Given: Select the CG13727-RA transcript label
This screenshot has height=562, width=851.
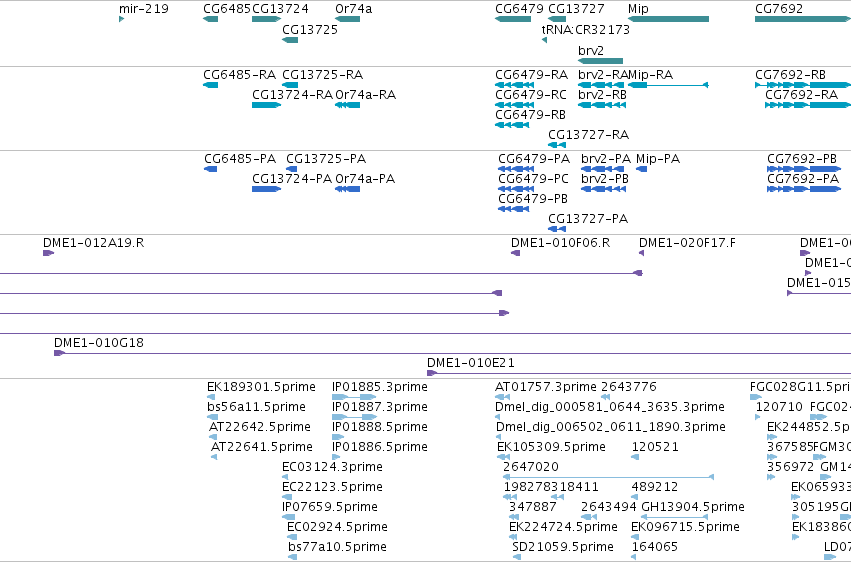Looking at the screenshot, I should click(x=588, y=135).
